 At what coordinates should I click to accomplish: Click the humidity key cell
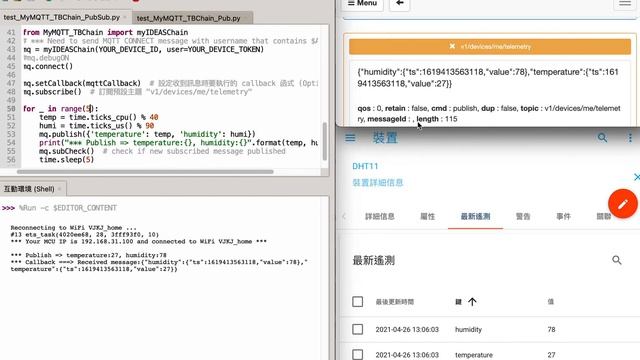tap(468, 329)
